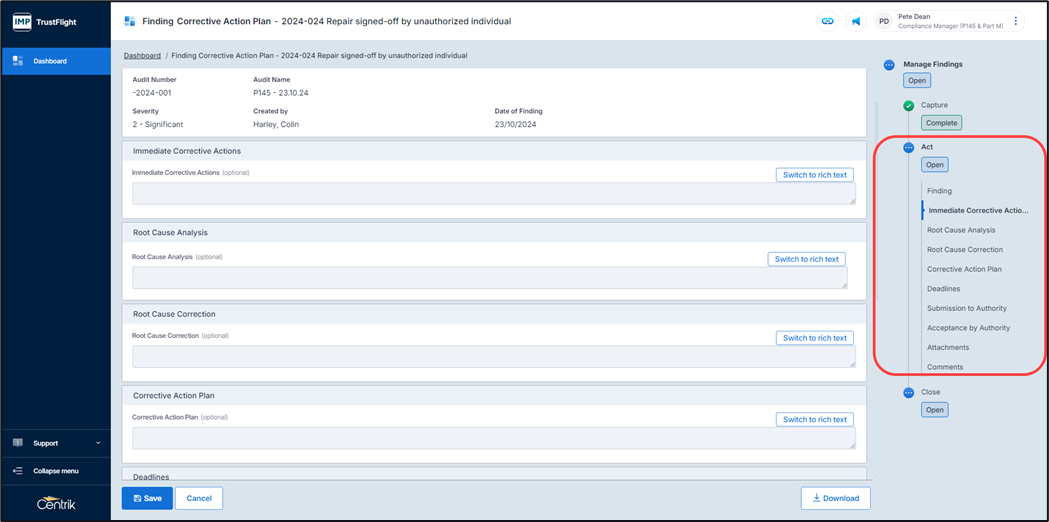This screenshot has height=522, width=1049.
Task: Expand the Support menu
Action: [56, 443]
